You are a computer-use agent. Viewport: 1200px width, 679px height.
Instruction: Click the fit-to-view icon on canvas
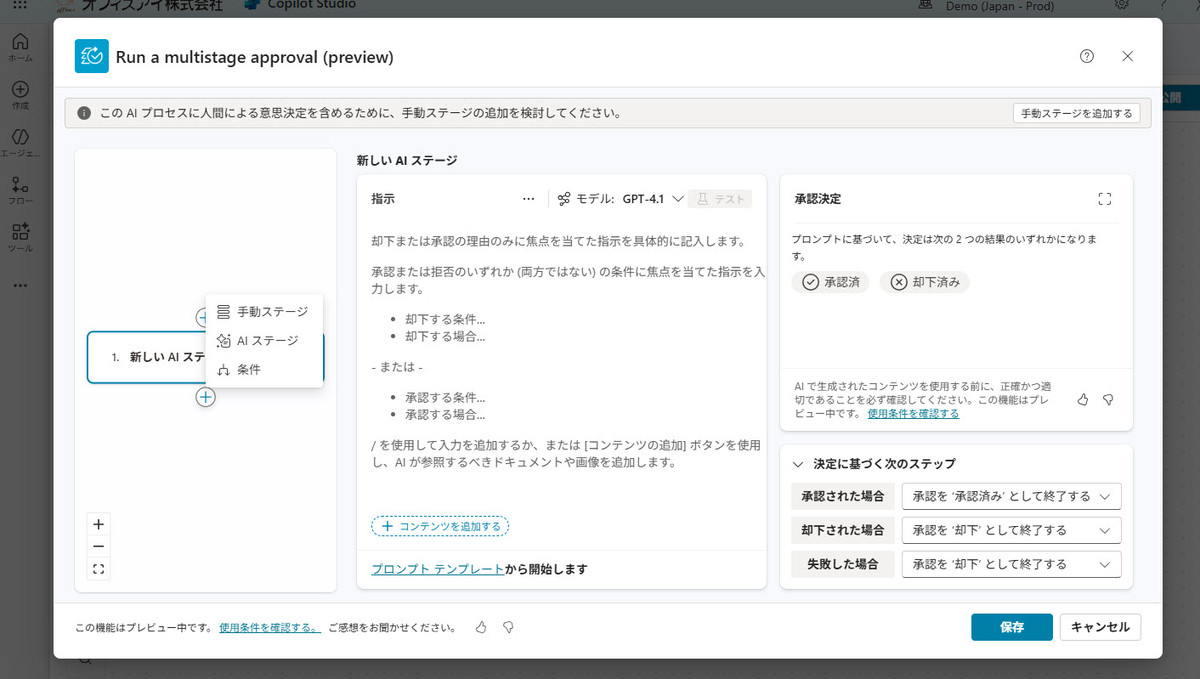[98, 570]
